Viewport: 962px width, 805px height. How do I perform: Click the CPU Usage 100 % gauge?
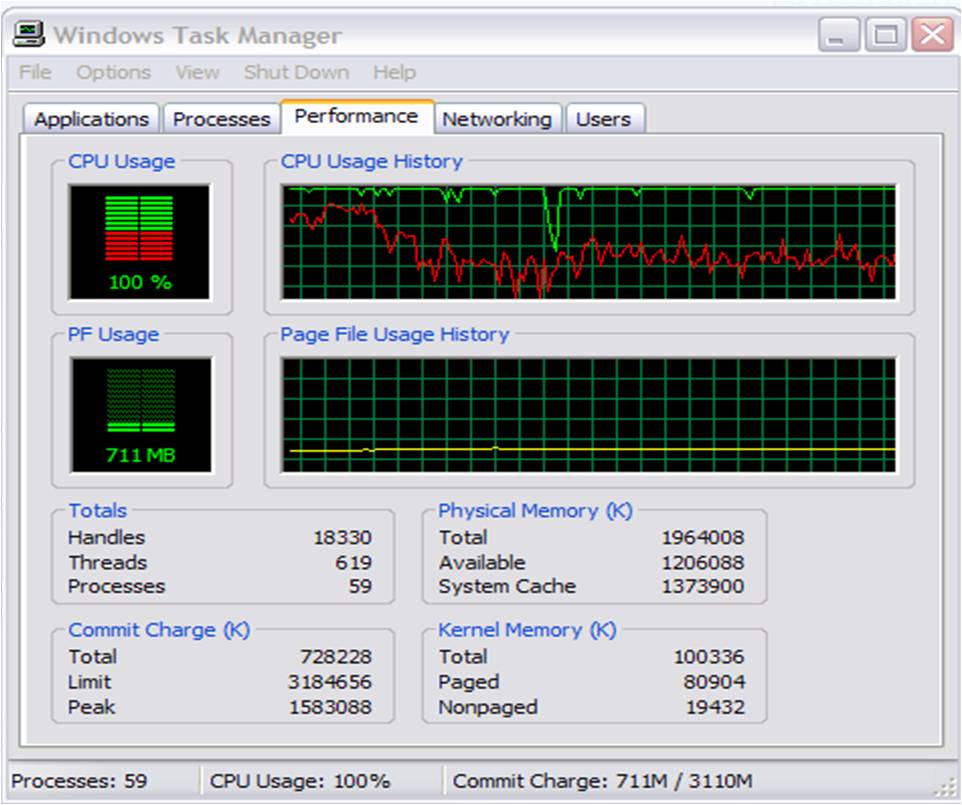point(139,242)
